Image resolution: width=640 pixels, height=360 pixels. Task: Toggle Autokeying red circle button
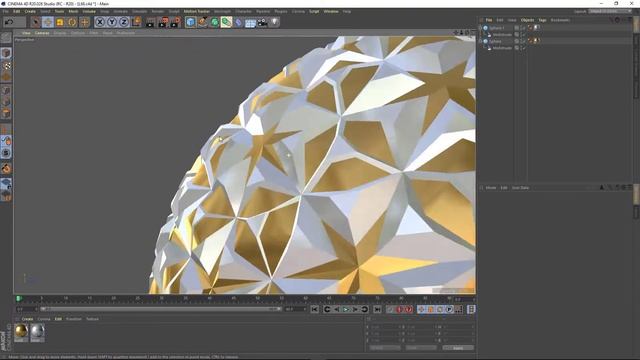409,309
